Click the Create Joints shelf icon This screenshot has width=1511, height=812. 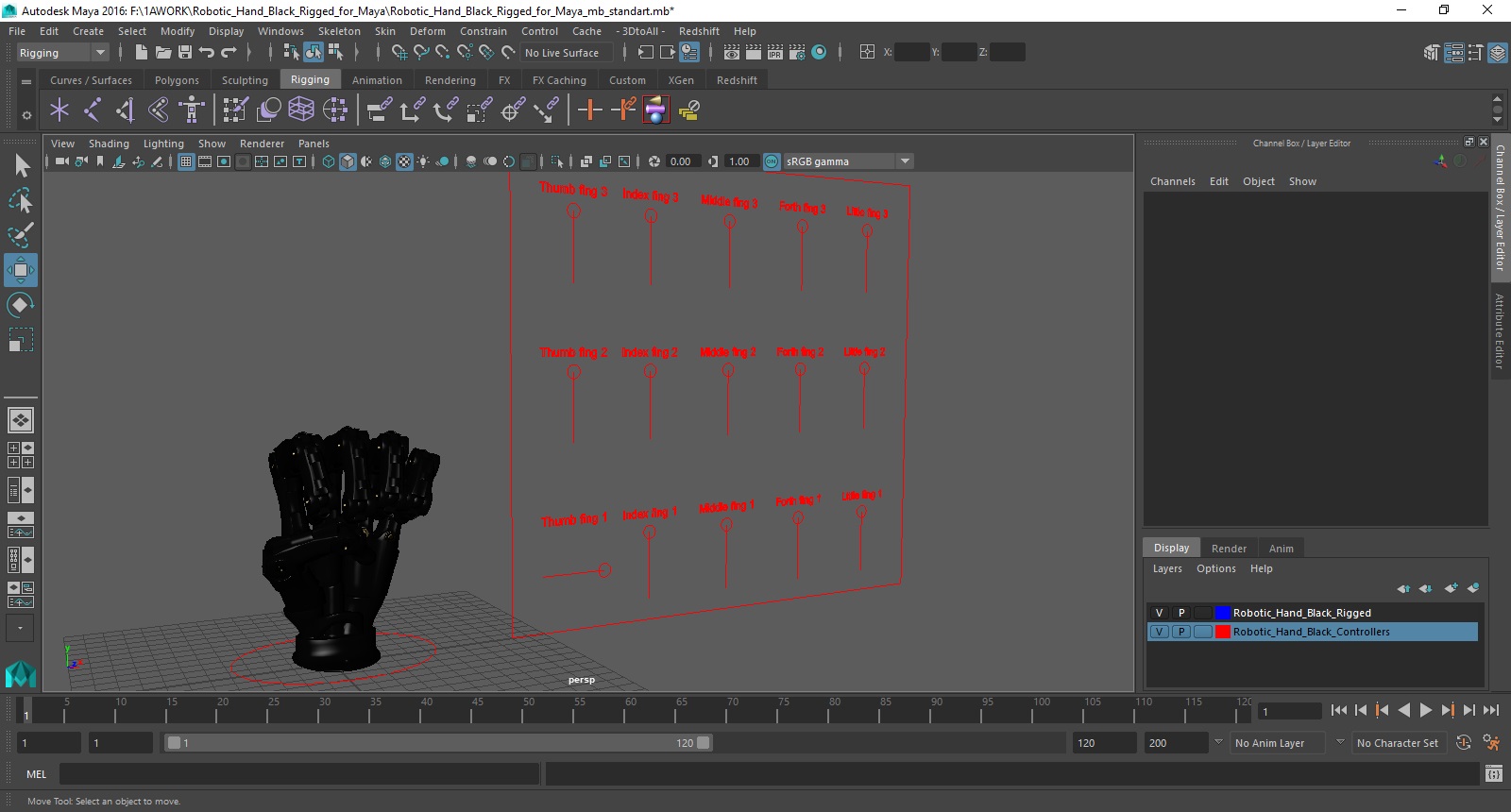pos(92,110)
